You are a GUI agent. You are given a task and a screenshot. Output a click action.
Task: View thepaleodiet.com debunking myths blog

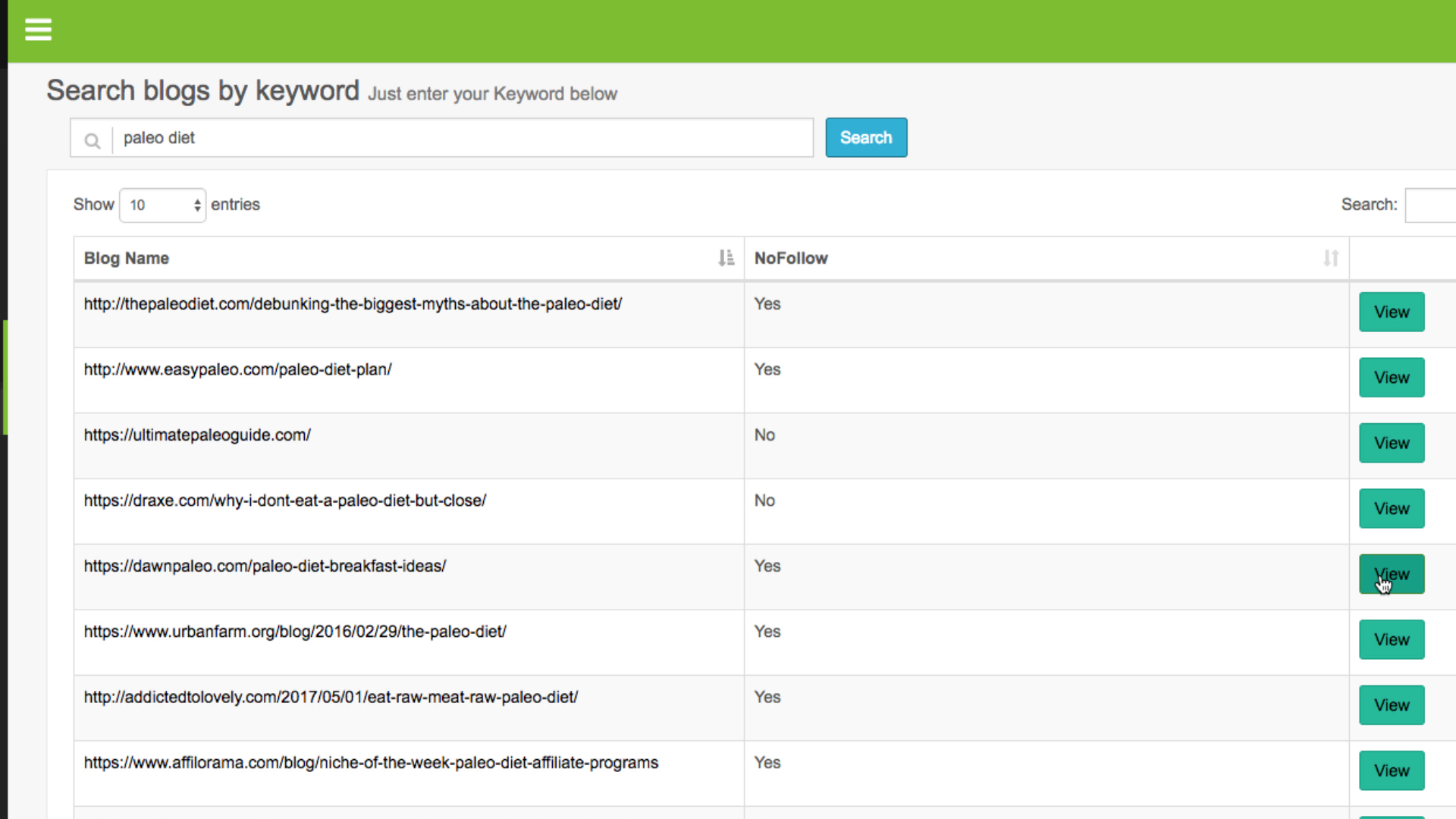point(1391,312)
